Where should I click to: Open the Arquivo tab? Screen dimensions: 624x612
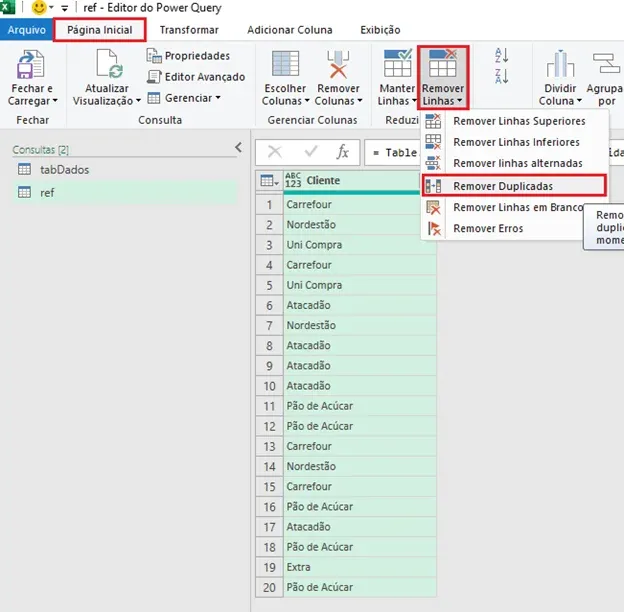click(x=26, y=30)
